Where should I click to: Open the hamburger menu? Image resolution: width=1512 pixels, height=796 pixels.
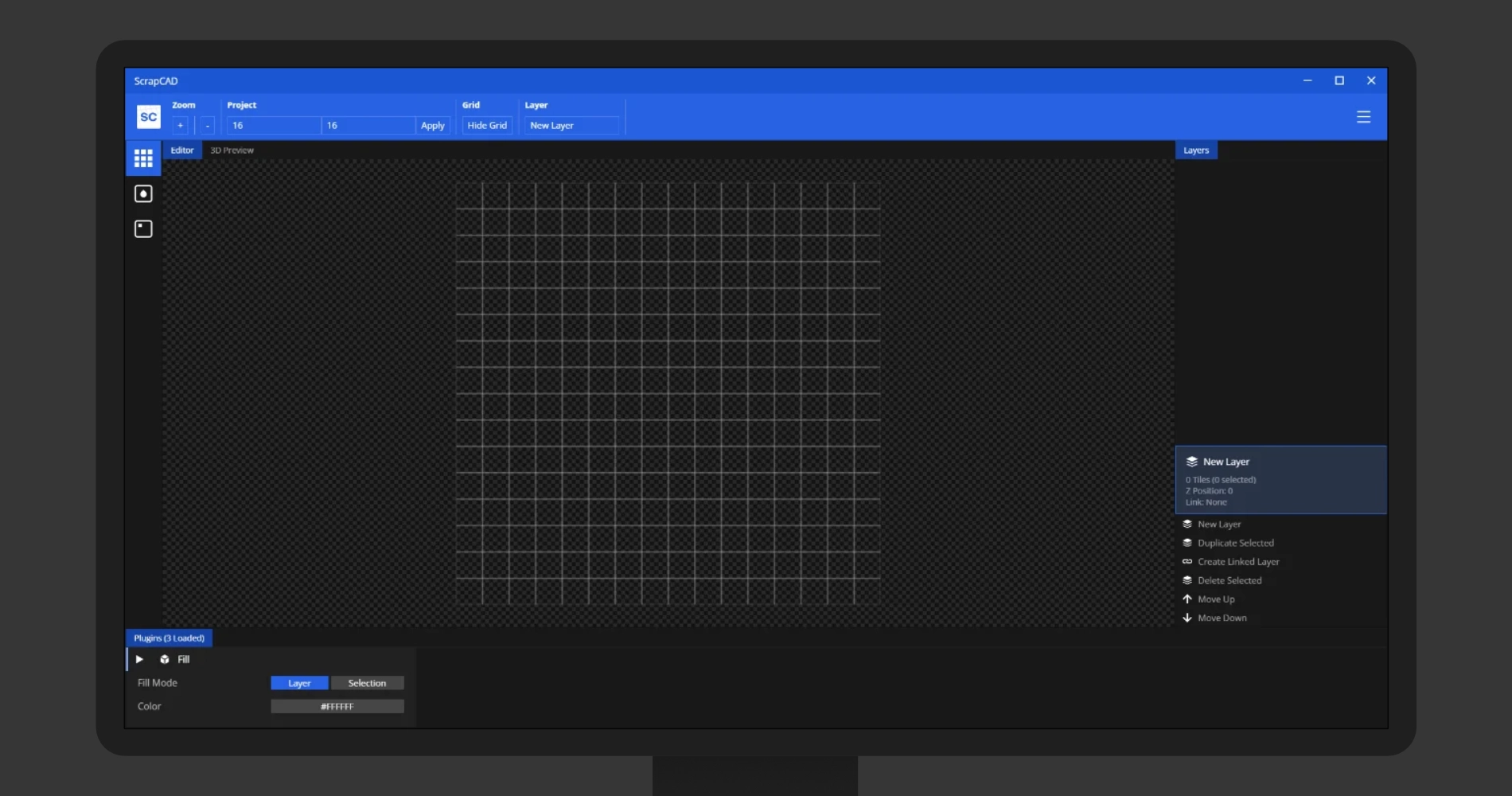pyautogui.click(x=1363, y=117)
